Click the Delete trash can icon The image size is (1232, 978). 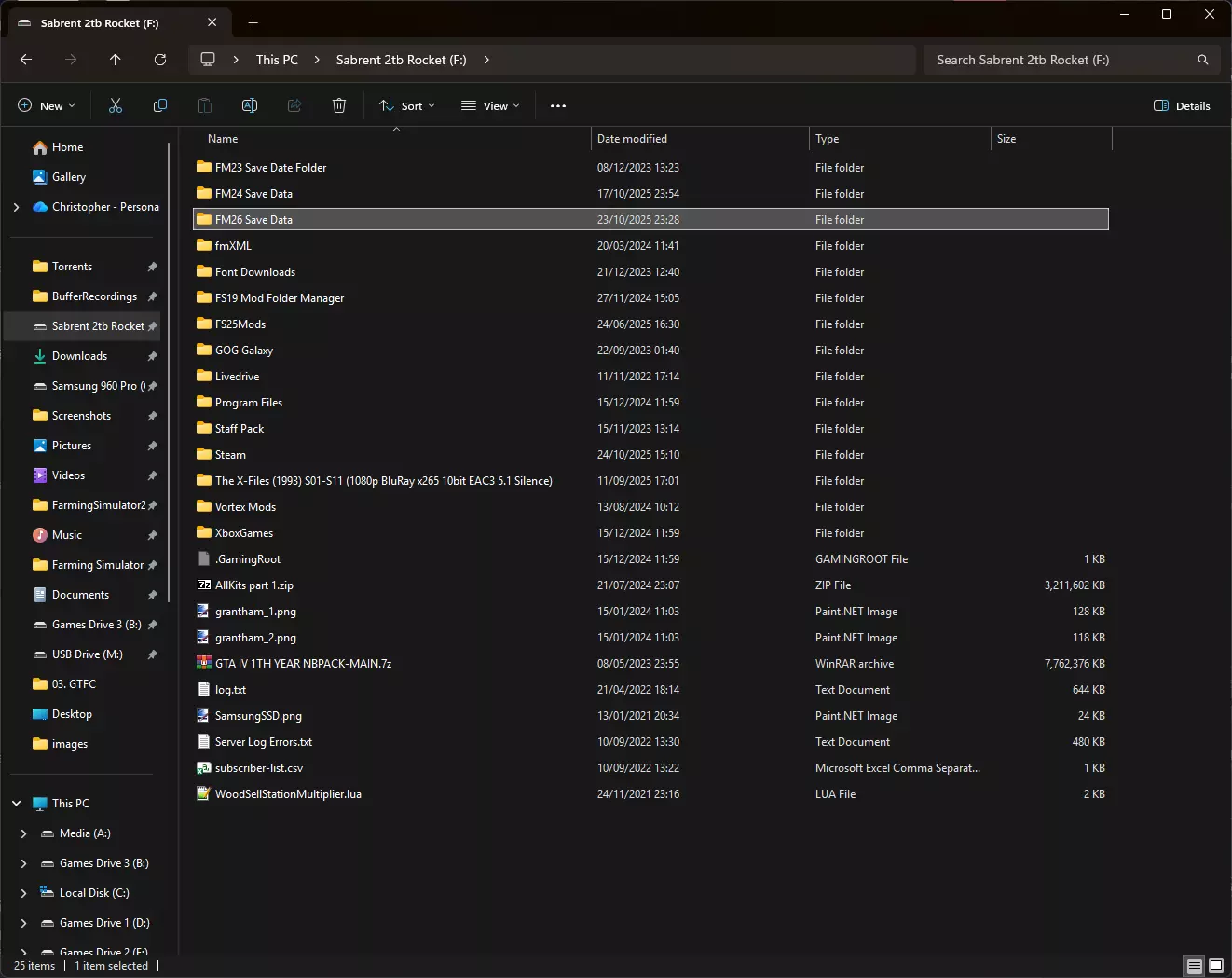[x=339, y=106]
